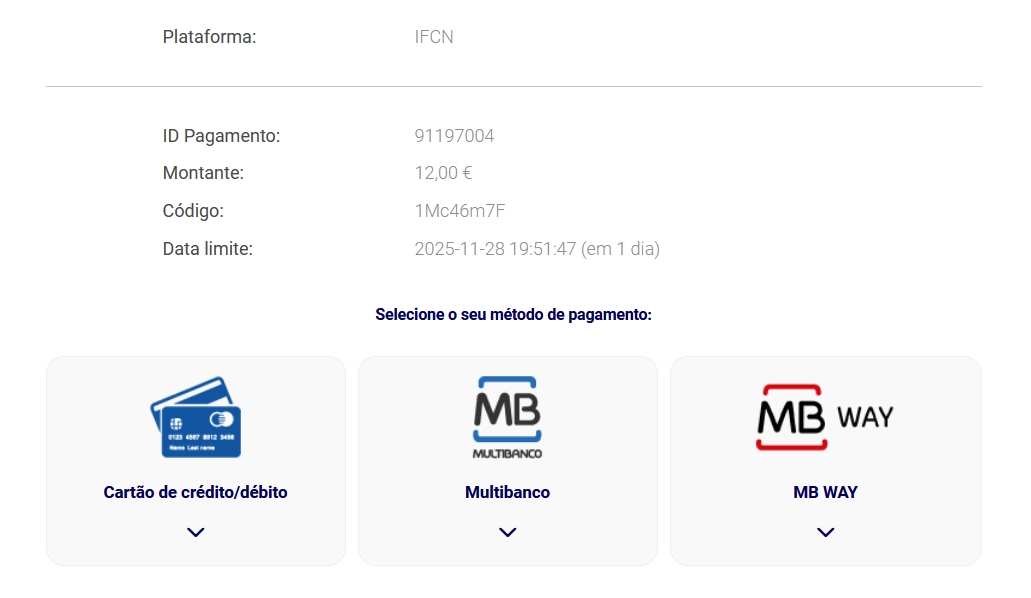This screenshot has width=1031, height=598.
Task: Click the 'ID Pagamento:' label
Action: tap(221, 136)
